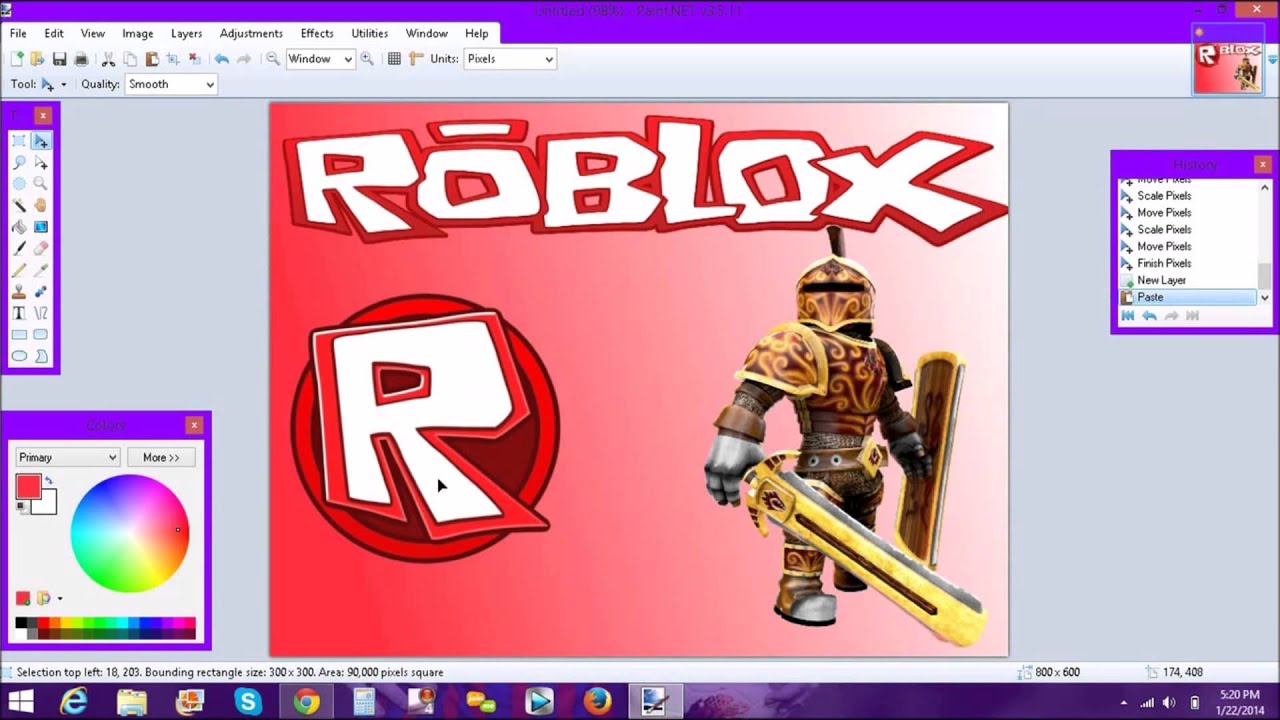Select the Ellipse Select tool
The width and height of the screenshot is (1280, 720).
[19, 184]
